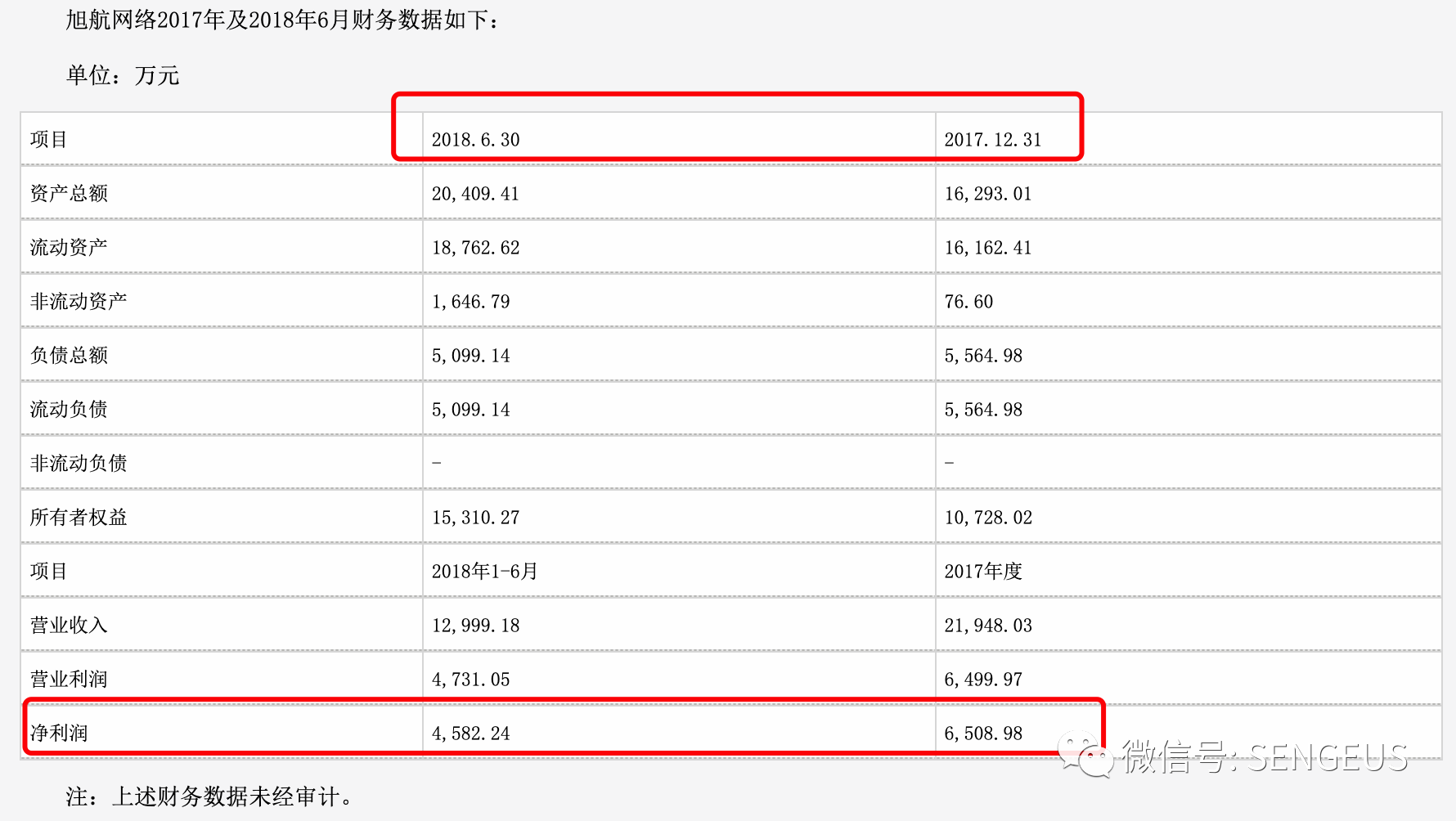The image size is (1456, 821).
Task: Click the unaudited data note text
Action: click(x=209, y=796)
